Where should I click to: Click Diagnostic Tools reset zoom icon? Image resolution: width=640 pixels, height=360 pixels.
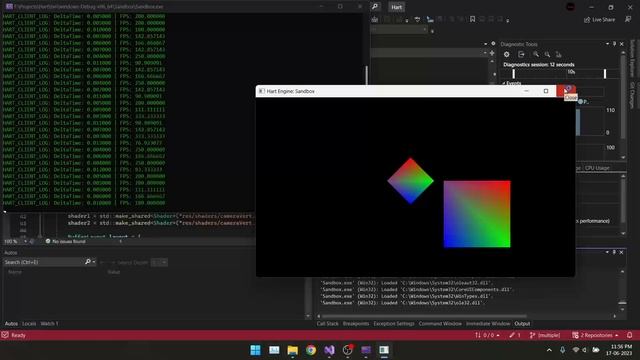coord(558,54)
